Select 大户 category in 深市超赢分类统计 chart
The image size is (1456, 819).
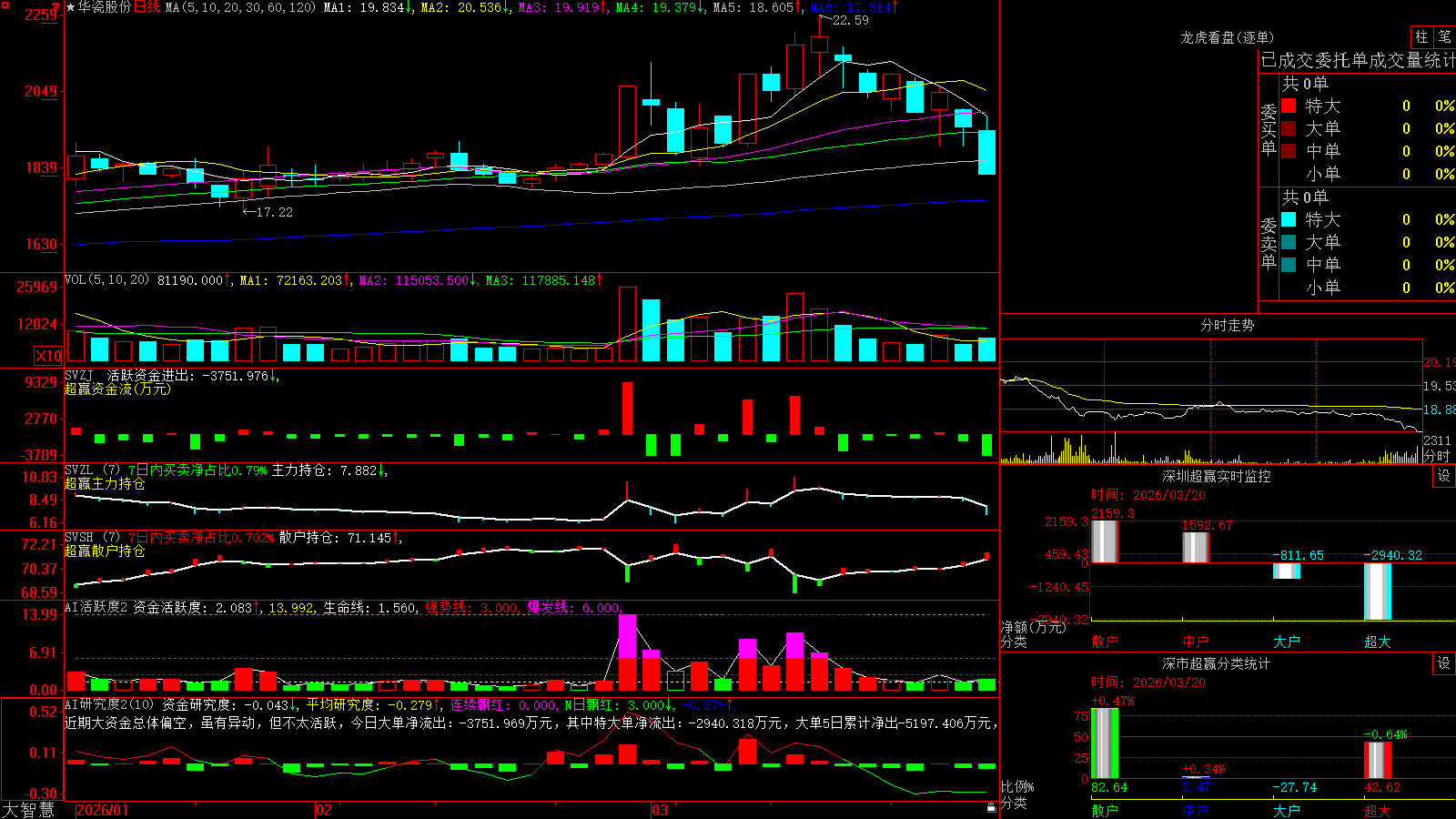[1287, 811]
